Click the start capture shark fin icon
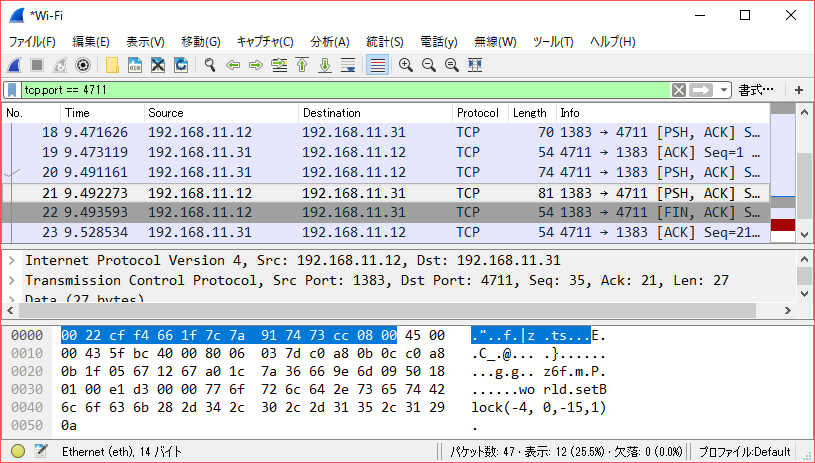The image size is (815, 463). tap(14, 65)
